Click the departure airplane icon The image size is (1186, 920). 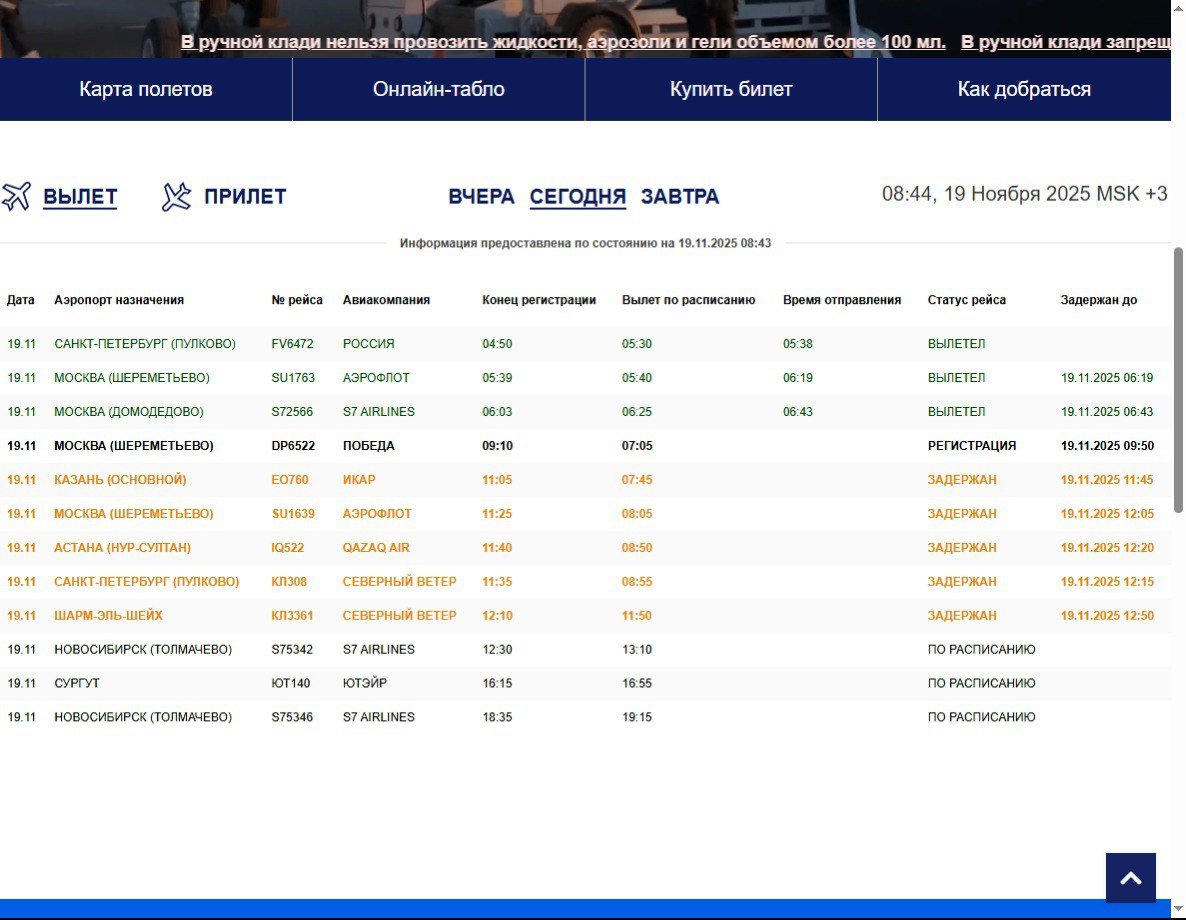(17, 196)
